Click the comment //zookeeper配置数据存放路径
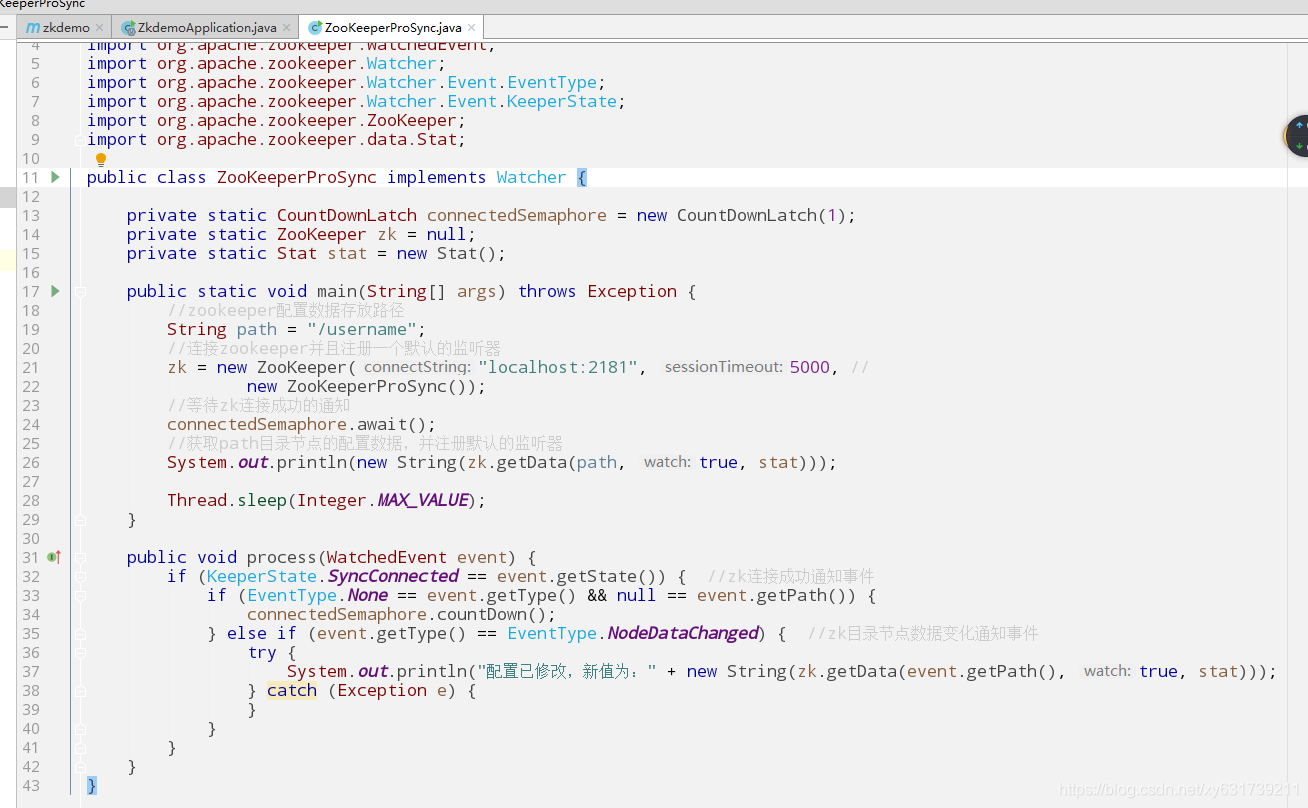 coord(286,310)
